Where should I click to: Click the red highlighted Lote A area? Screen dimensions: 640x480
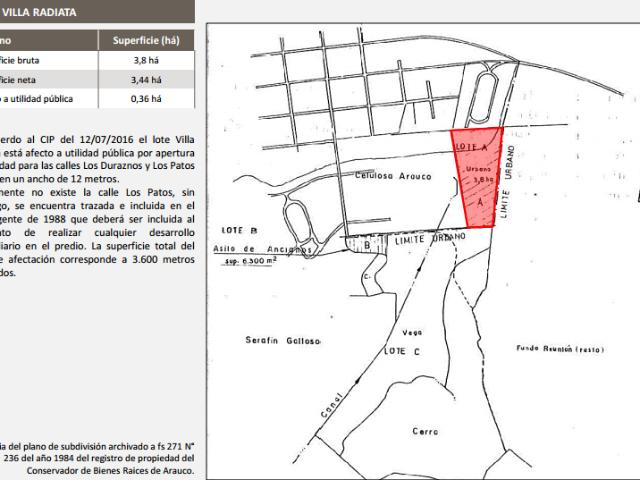click(477, 185)
